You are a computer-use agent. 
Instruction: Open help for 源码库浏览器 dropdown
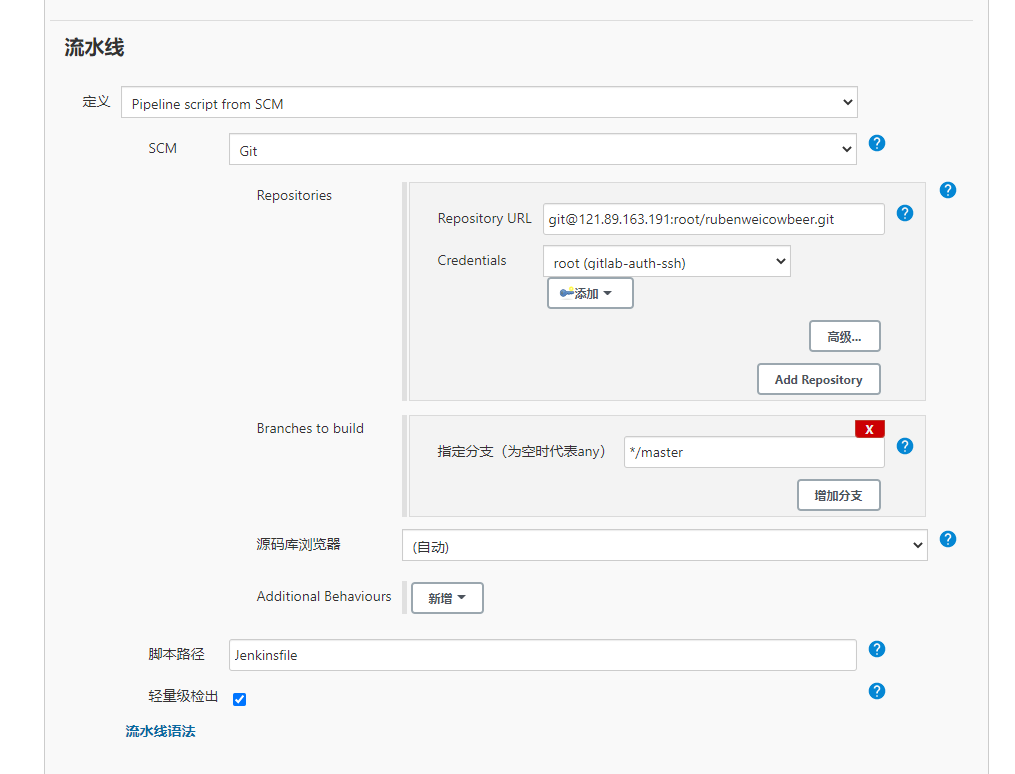[948, 539]
